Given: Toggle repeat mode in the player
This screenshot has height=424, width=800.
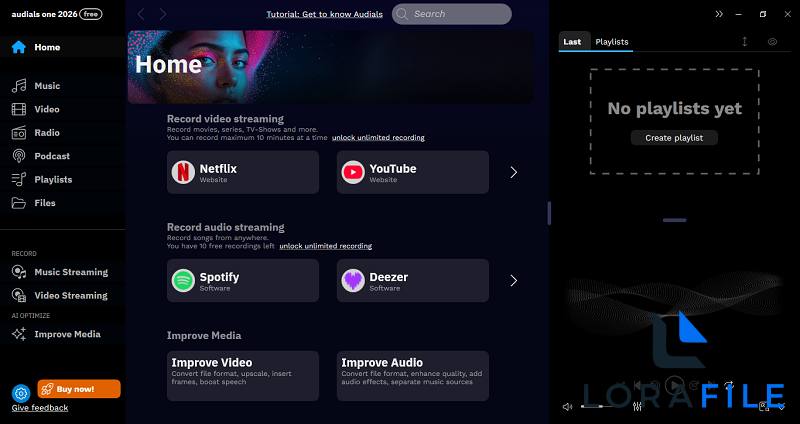Looking at the screenshot, I should 729,385.
